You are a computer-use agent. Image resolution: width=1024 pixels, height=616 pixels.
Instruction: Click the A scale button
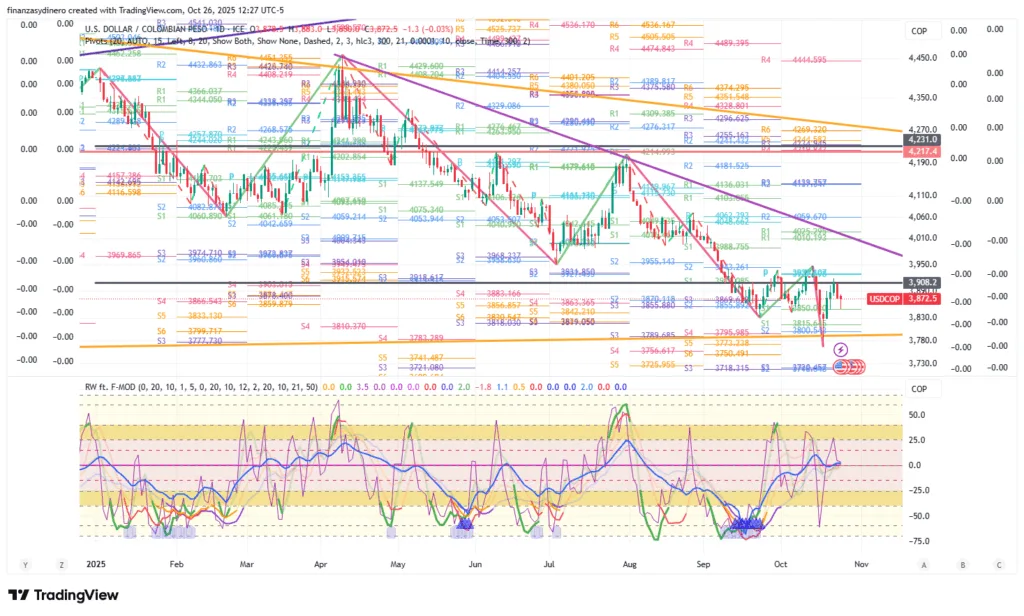click(925, 564)
